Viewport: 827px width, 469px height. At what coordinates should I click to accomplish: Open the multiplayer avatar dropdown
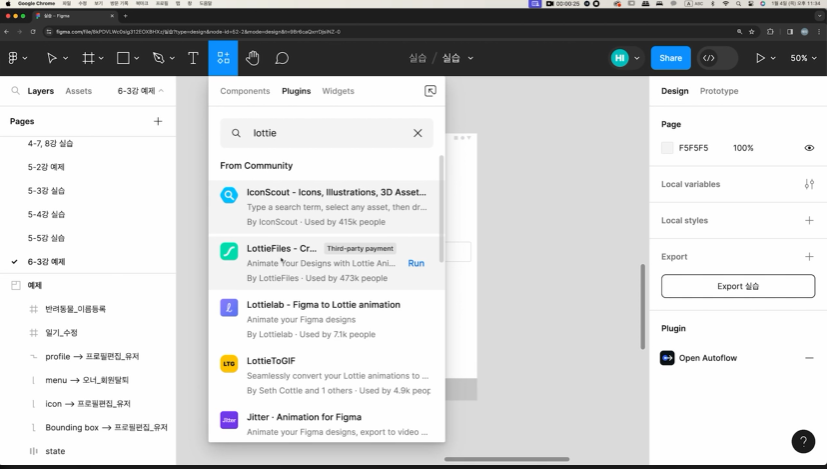(x=637, y=58)
